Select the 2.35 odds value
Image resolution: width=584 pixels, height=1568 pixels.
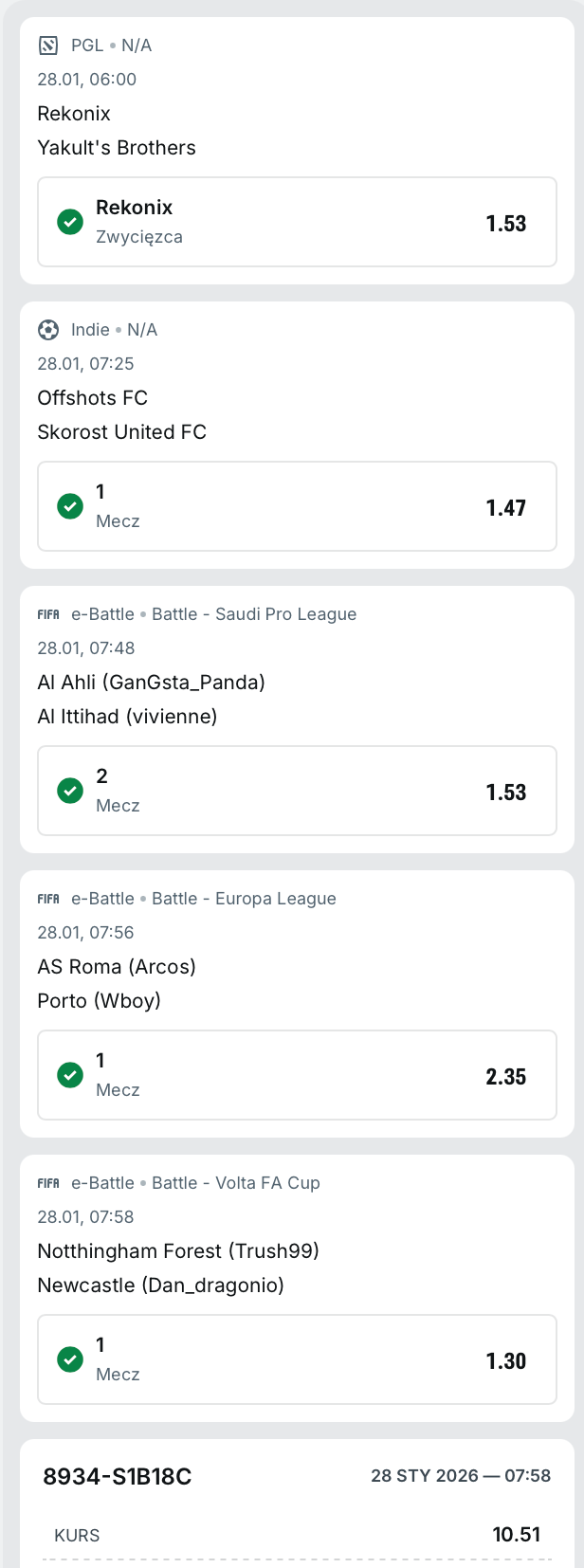505,1077
